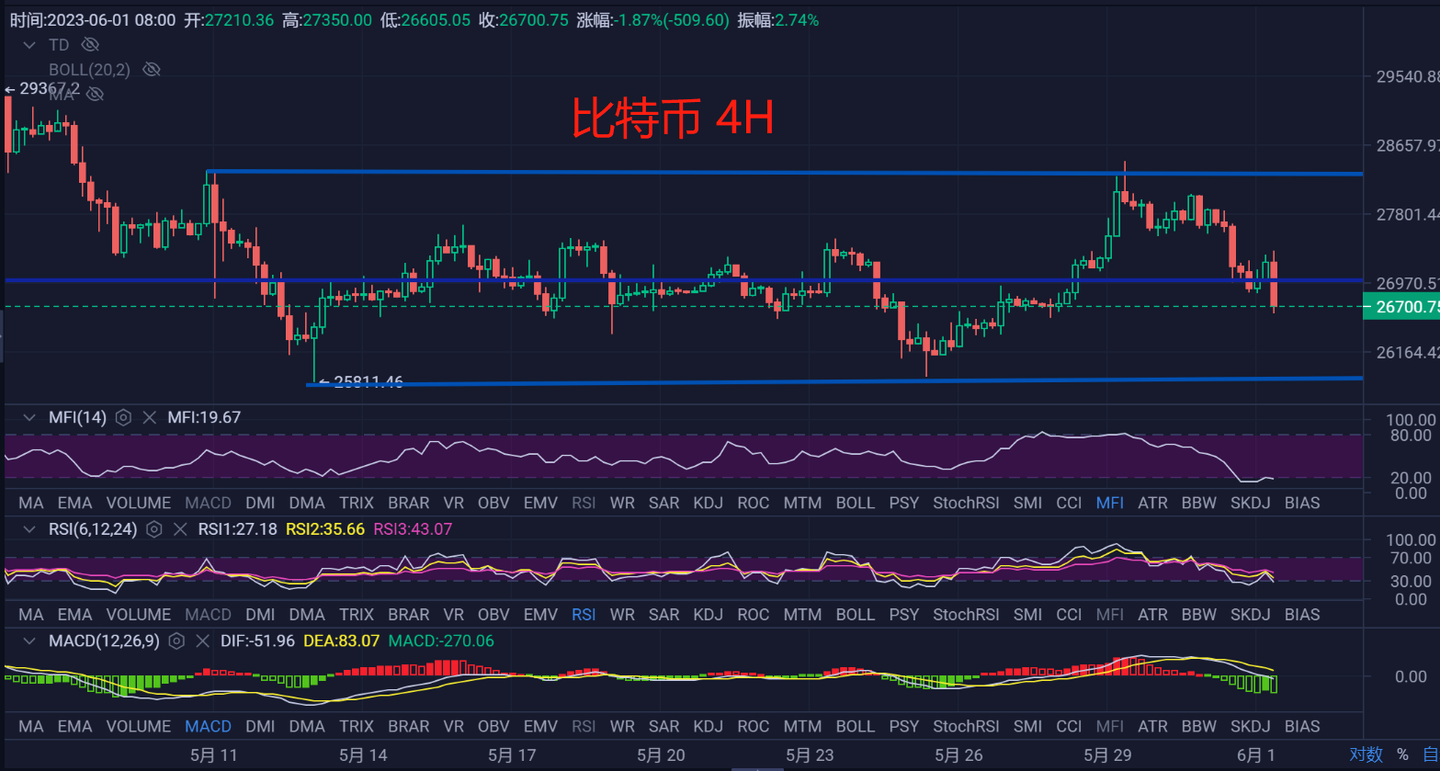Collapse the MFI(14) panel chevron
This screenshot has height=771, width=1440.
tap(30, 417)
